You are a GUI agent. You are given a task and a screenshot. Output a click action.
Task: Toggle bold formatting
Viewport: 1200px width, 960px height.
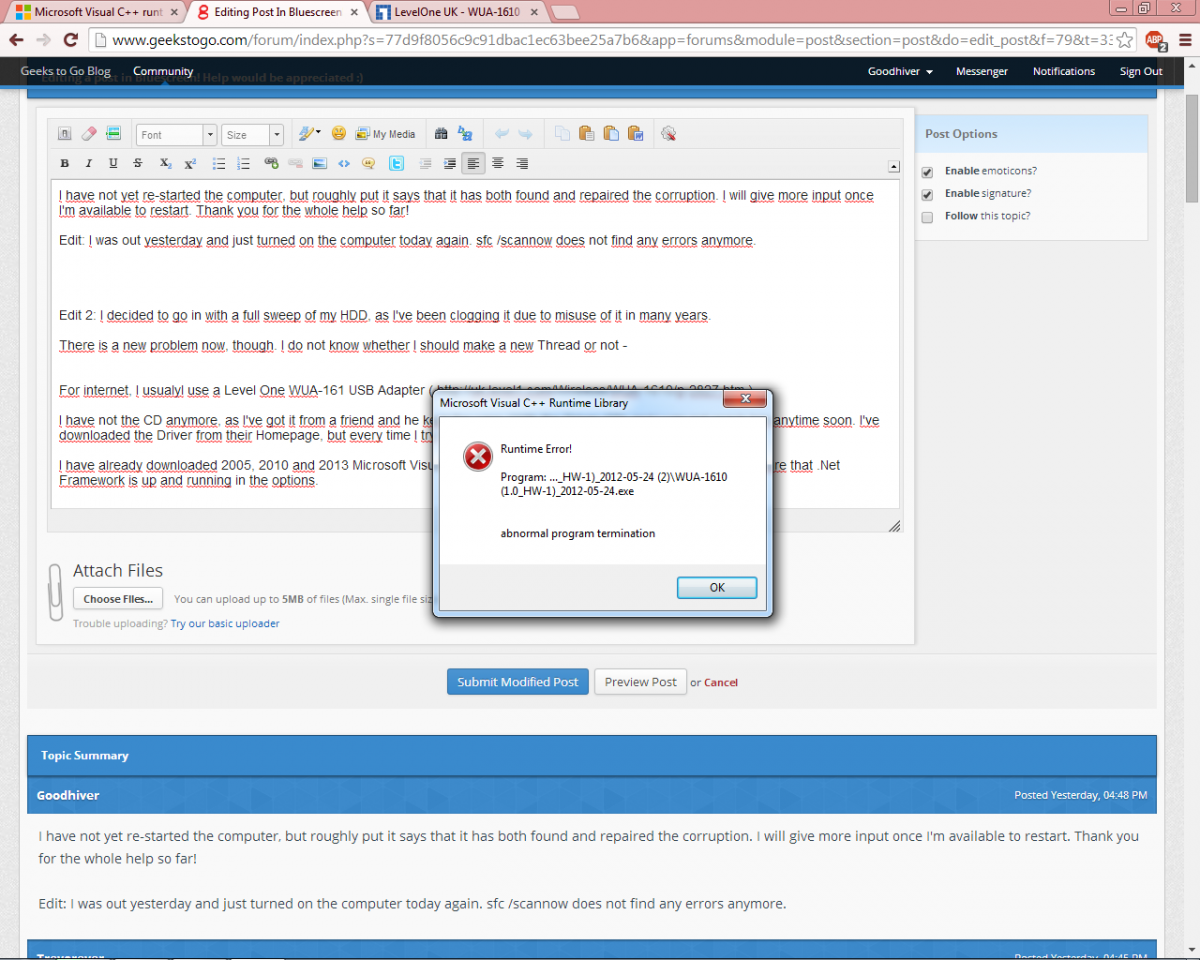point(64,163)
